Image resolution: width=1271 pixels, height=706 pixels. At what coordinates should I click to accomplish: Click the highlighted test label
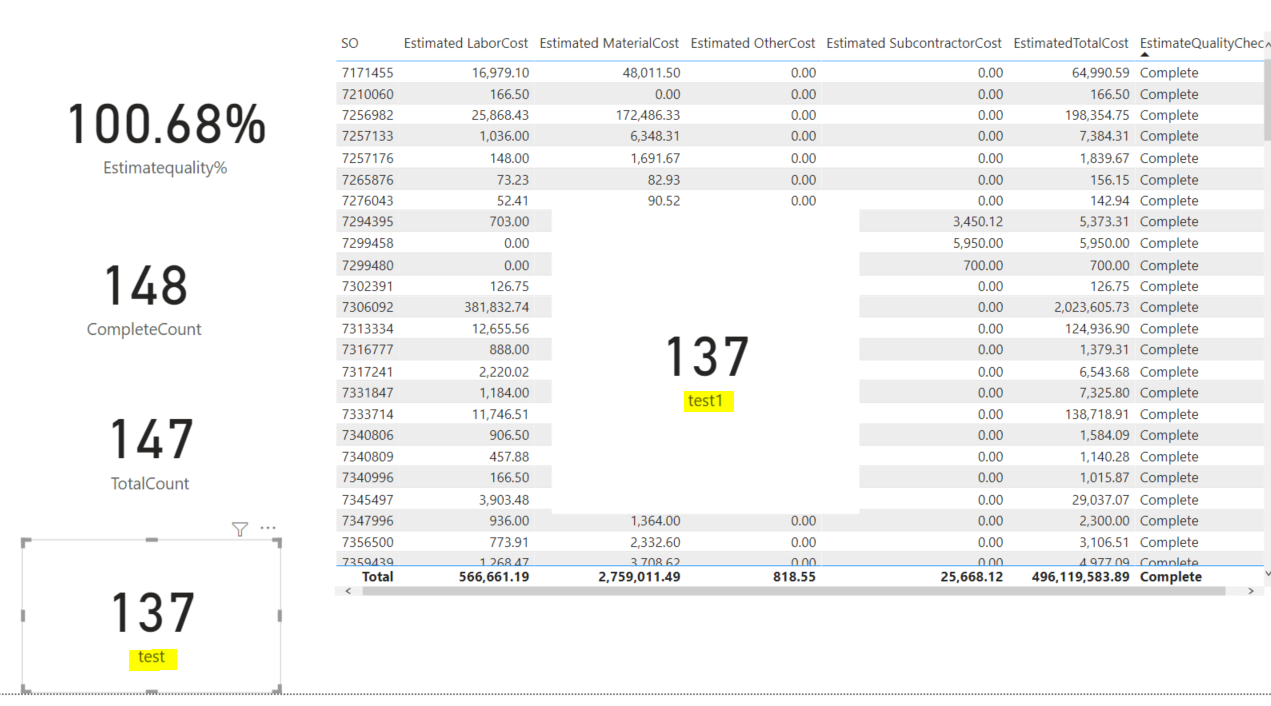152,657
